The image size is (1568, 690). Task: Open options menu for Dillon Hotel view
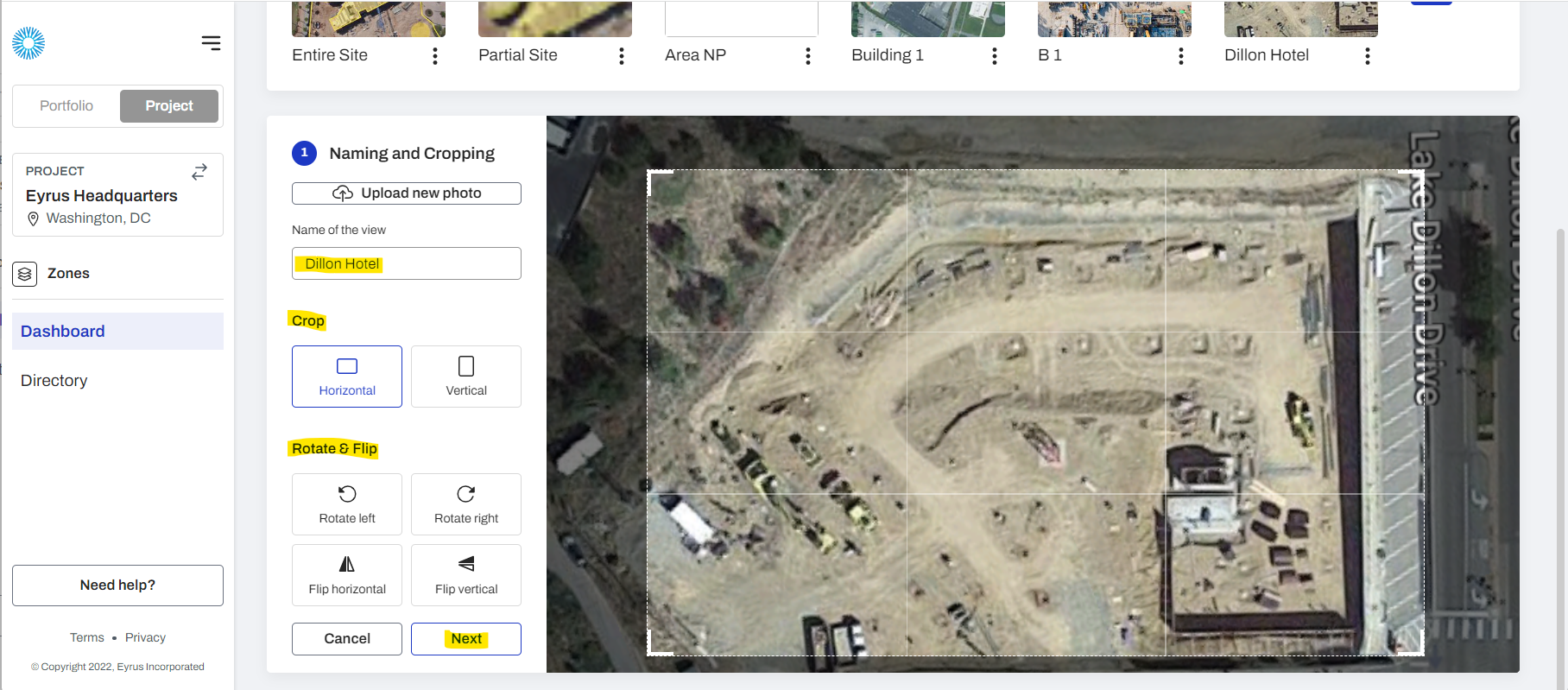click(1368, 56)
